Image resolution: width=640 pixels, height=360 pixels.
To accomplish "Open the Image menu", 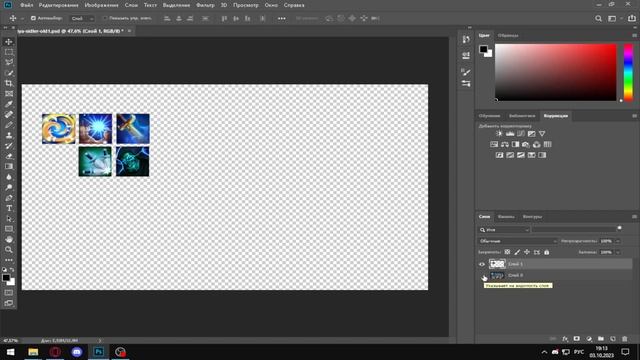I will click(101, 5).
